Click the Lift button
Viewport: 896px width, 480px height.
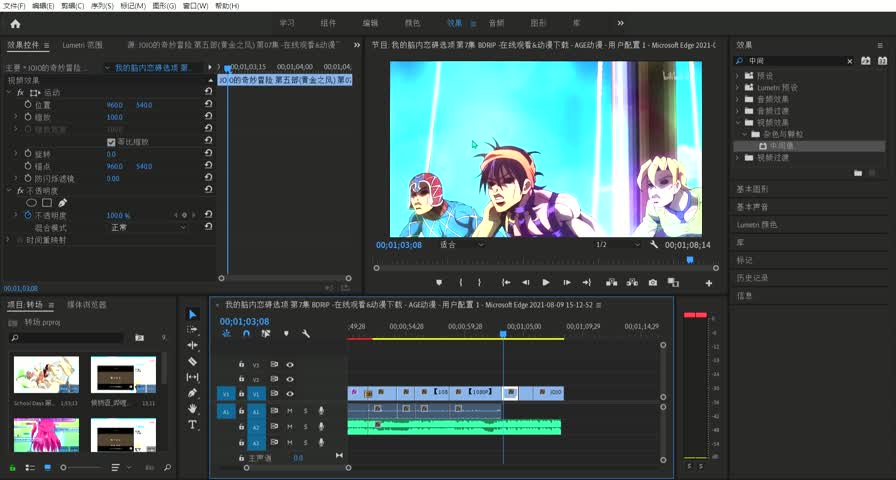(x=611, y=282)
